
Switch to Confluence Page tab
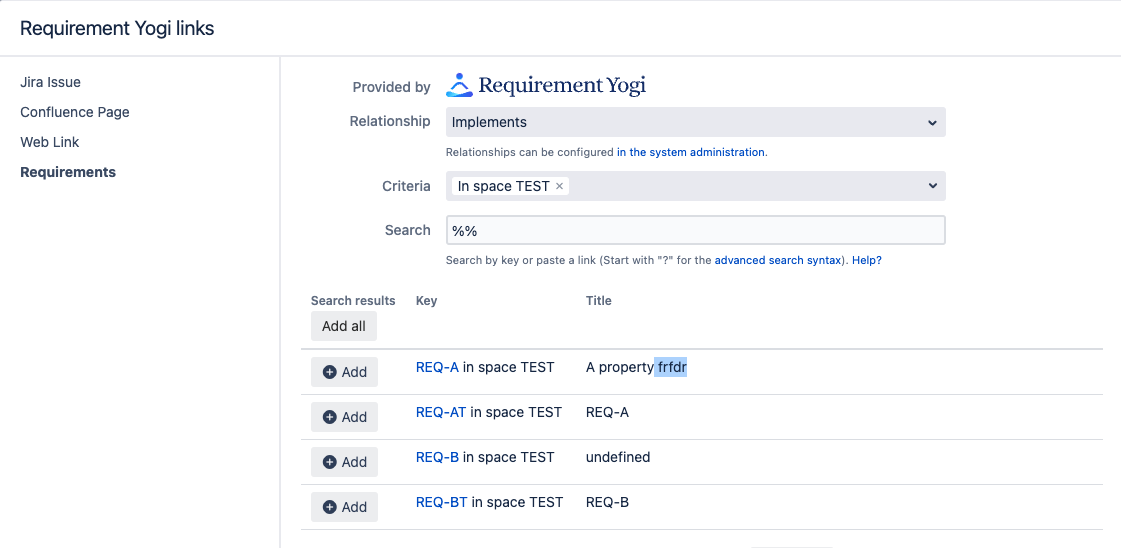(x=75, y=112)
